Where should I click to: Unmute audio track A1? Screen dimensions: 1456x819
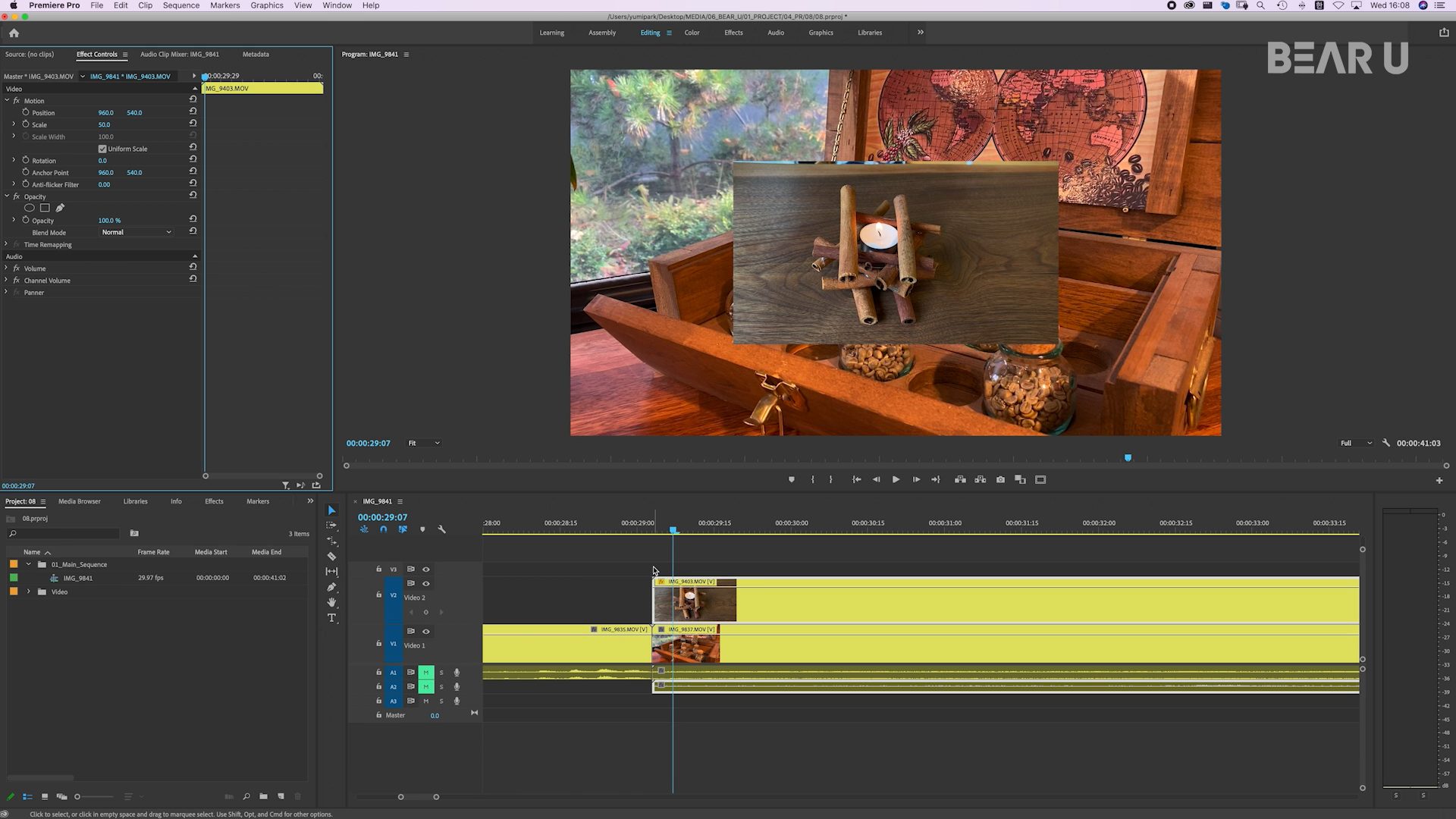(426, 672)
